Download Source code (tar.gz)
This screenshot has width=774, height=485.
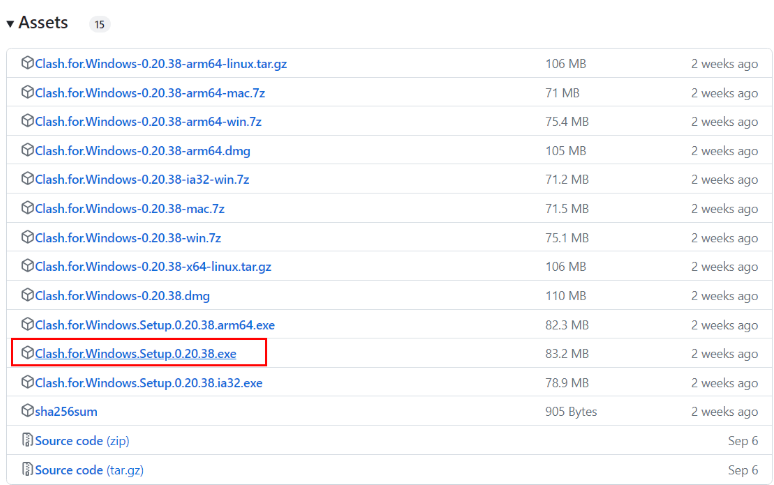(x=89, y=470)
